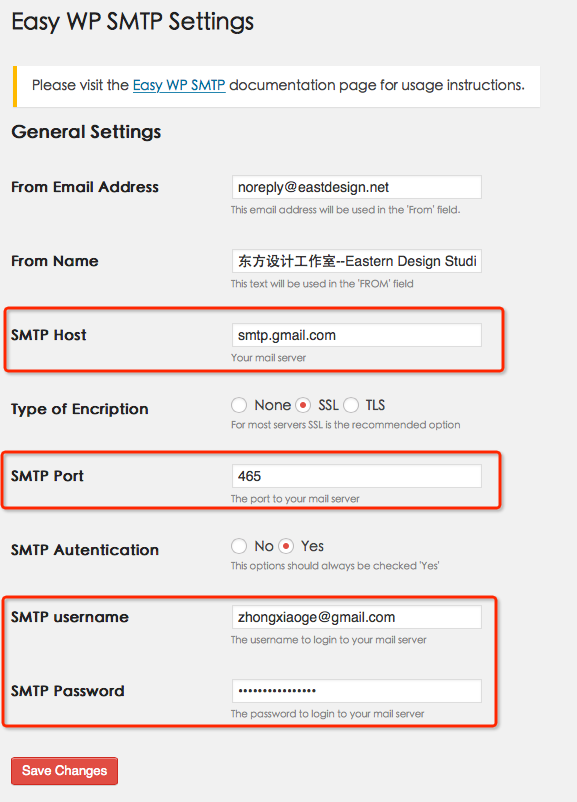Click the 'SMTP Port' label
The image size is (577, 802).
point(47,476)
